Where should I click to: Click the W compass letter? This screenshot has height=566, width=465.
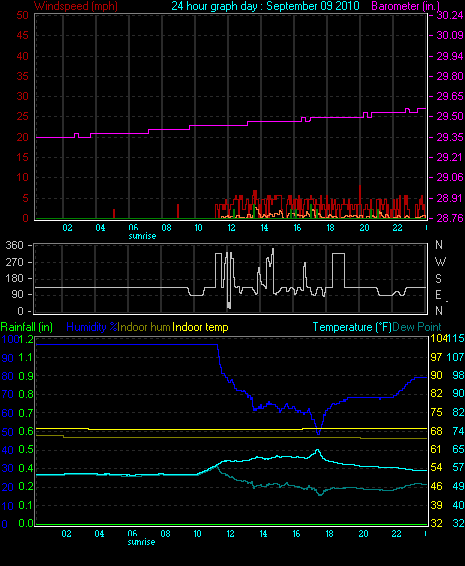(440, 261)
